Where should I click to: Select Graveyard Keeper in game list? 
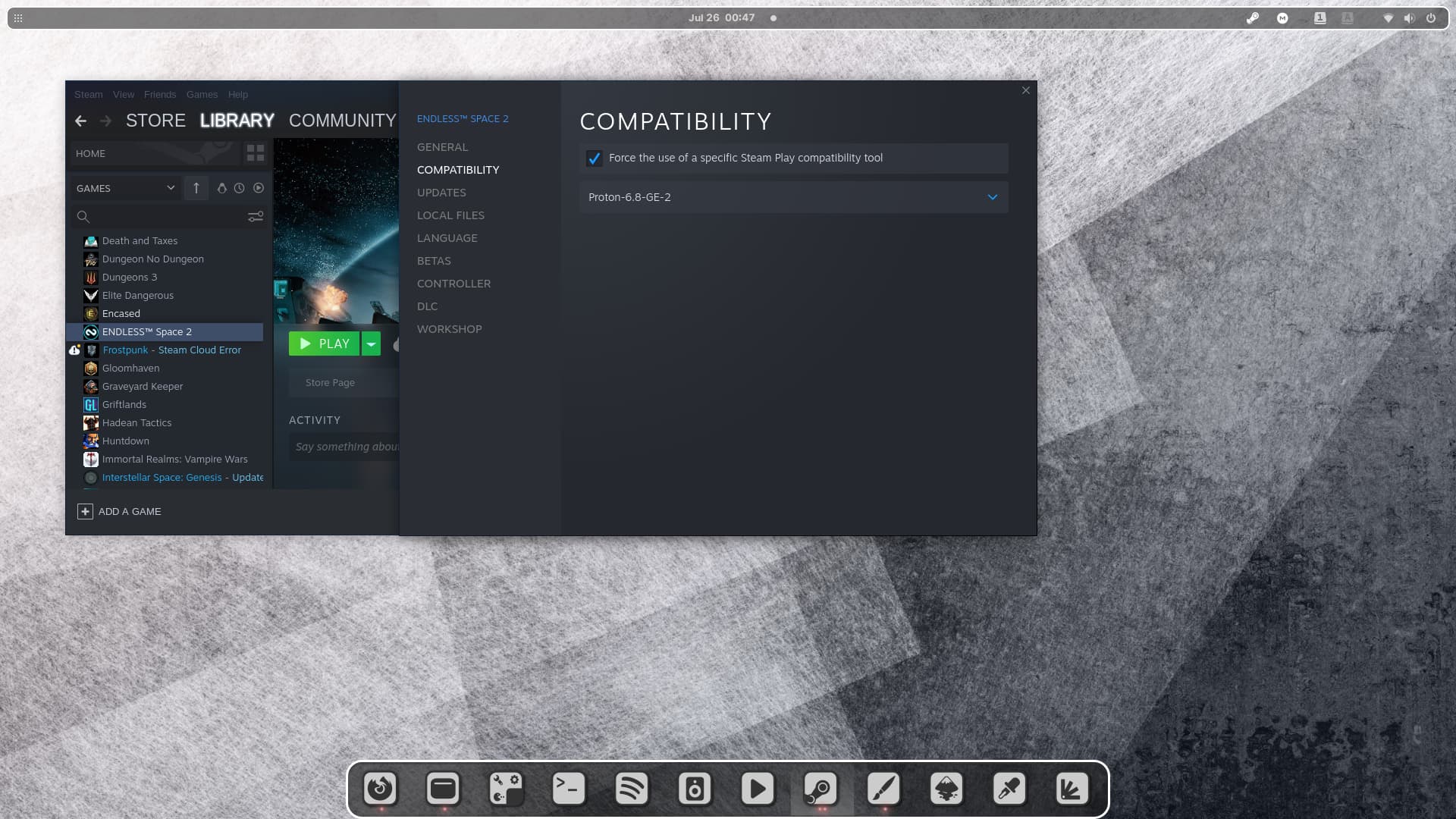(x=142, y=387)
